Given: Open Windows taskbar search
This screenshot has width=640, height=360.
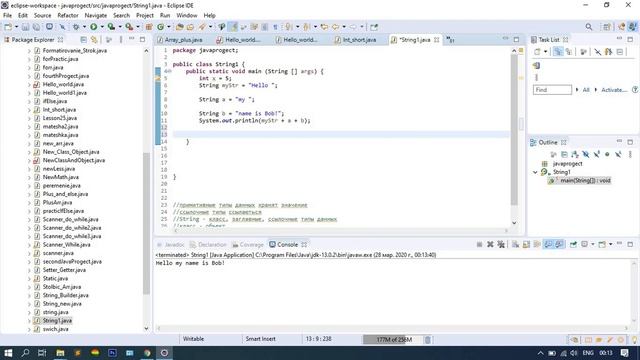Looking at the screenshot, I should coord(25,353).
